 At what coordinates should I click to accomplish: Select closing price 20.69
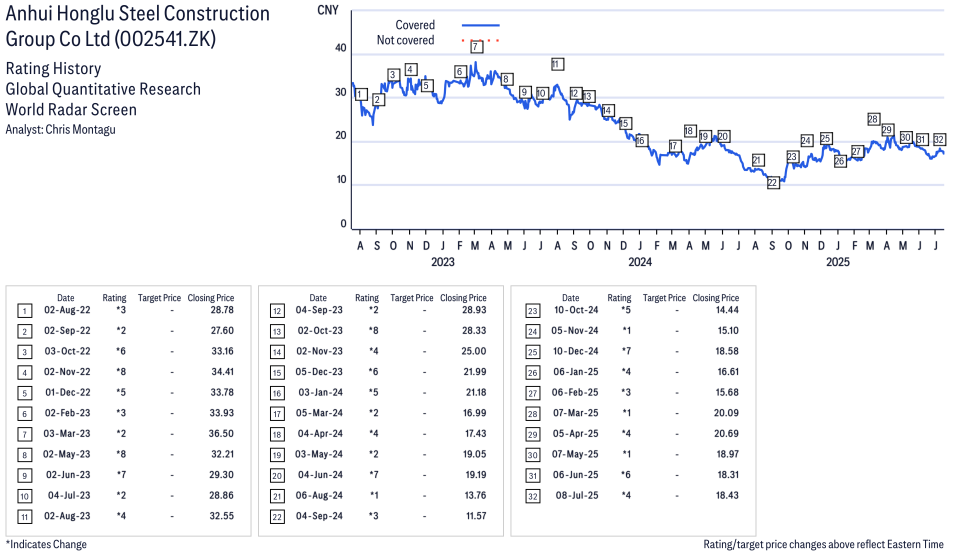727,433
